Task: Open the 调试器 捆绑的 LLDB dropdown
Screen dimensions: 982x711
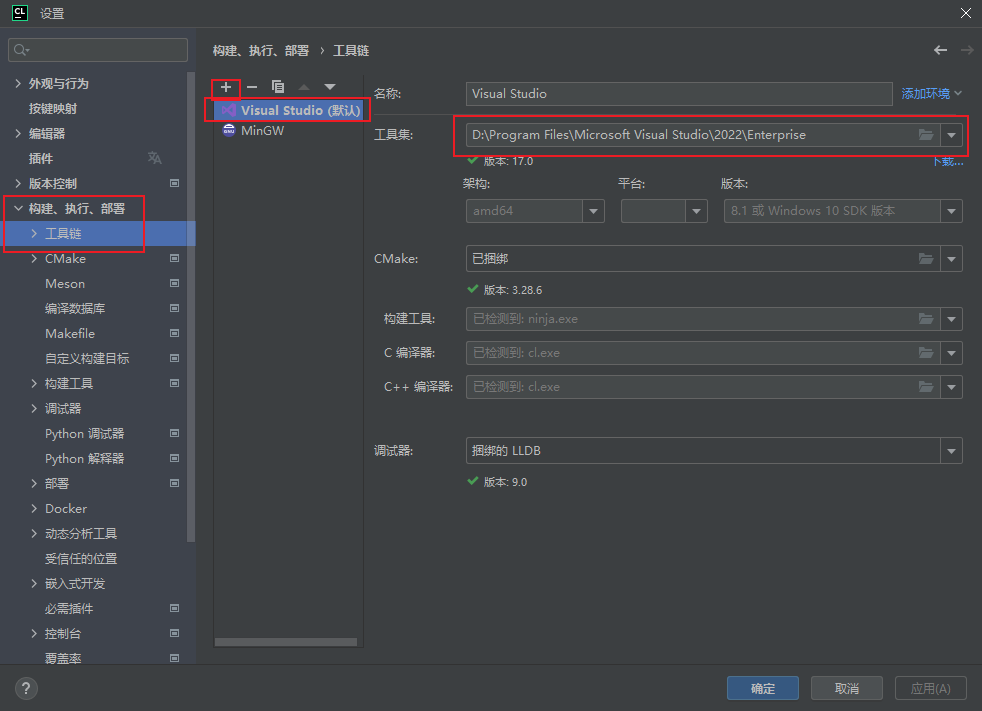Action: click(951, 451)
